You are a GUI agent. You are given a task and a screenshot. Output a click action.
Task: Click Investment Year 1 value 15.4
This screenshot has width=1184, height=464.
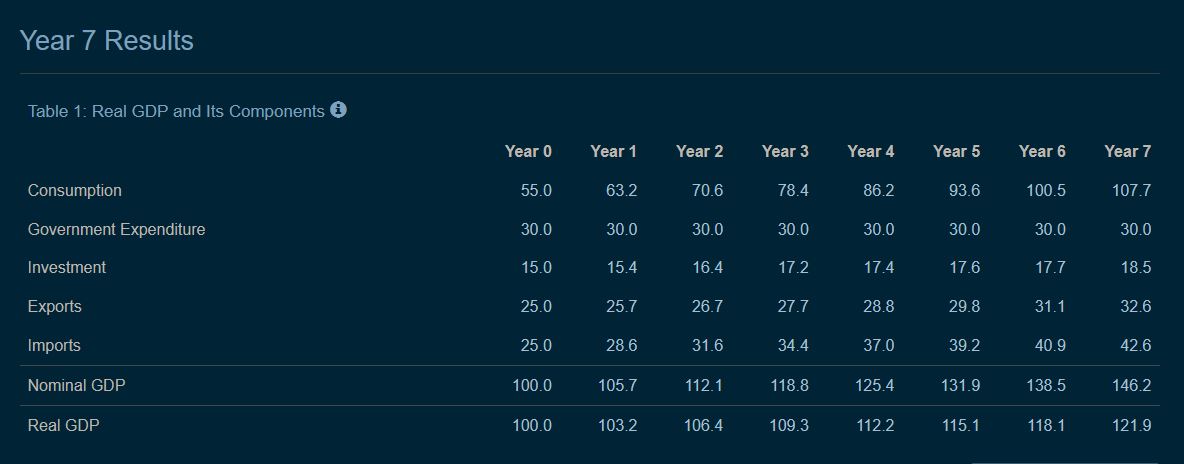click(x=621, y=268)
